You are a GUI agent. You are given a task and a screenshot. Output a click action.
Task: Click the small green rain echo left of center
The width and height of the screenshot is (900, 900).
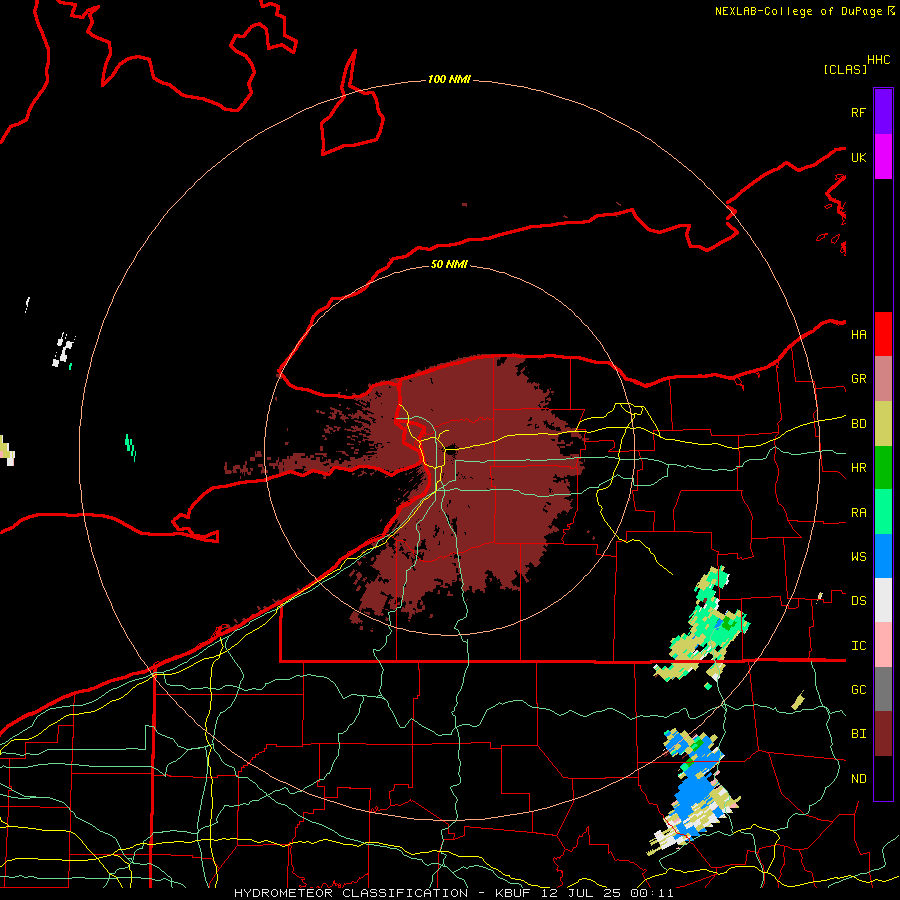[x=130, y=447]
